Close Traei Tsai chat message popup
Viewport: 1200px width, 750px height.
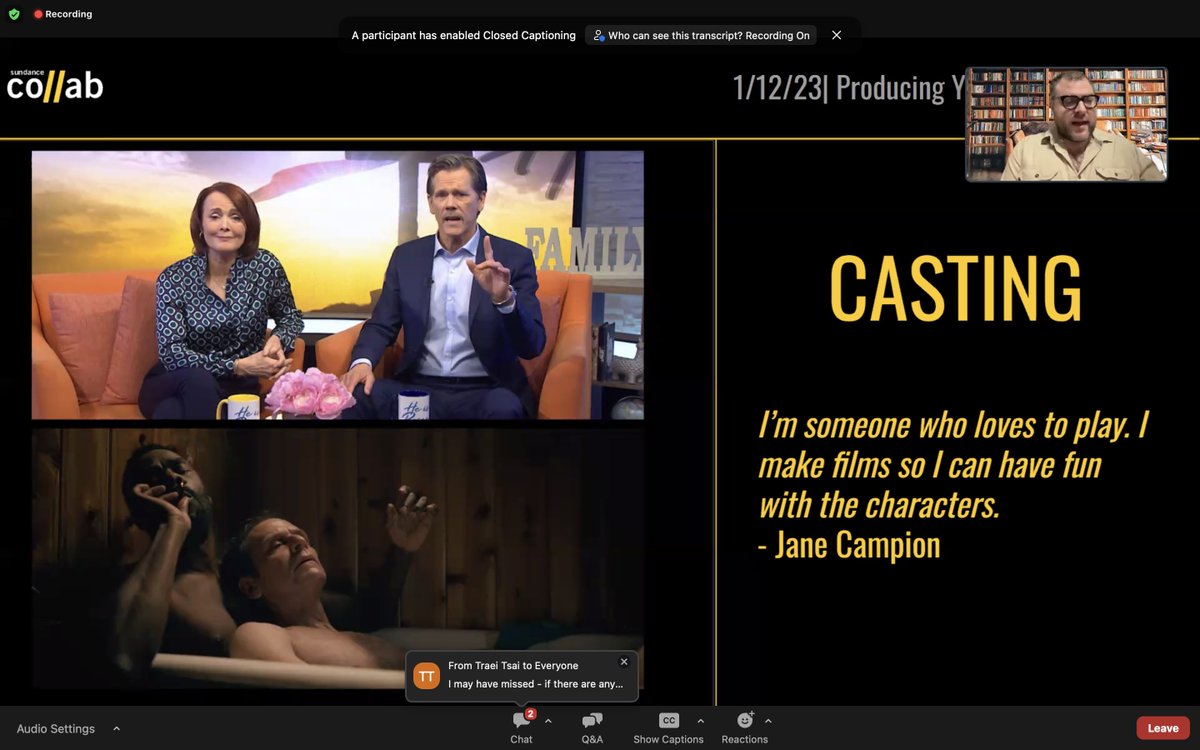pyautogui.click(x=624, y=662)
